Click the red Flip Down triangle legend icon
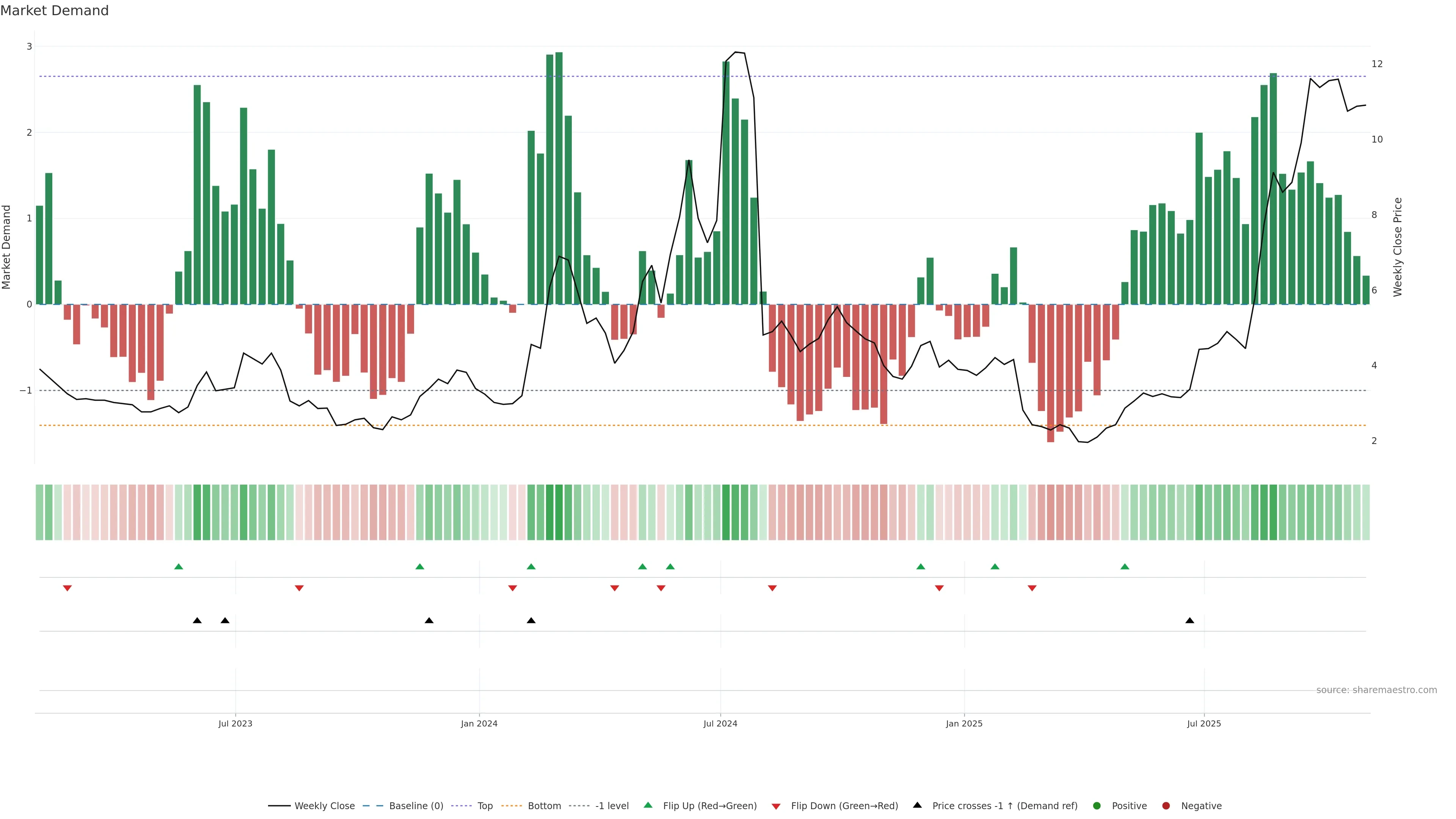The image size is (1456, 819). (775, 806)
